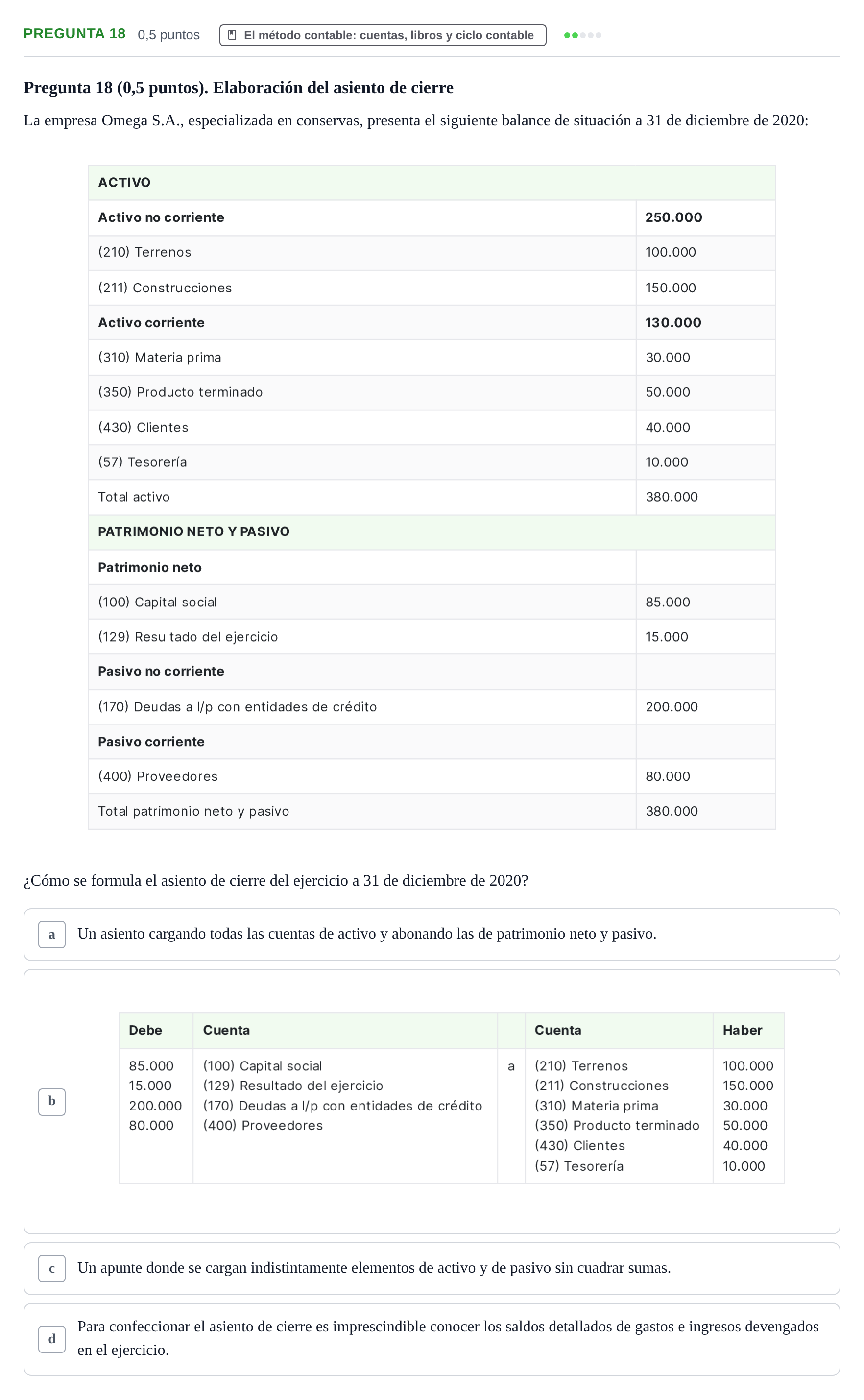Click option d text about gastos e ingresos
864x1400 pixels.
point(448,1338)
